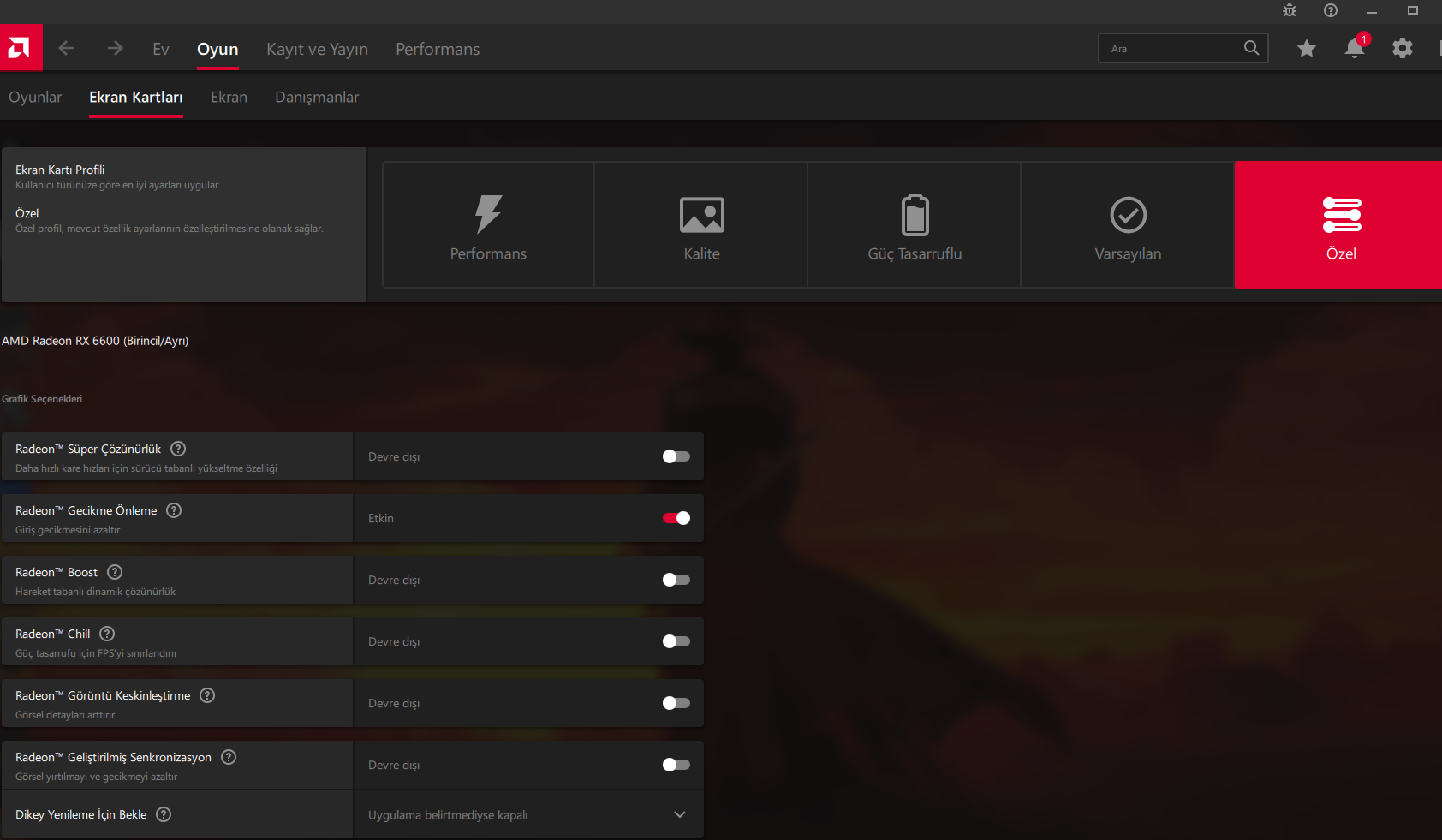1442x840 pixels.
Task: Open notifications bell icon
Action: click(1355, 48)
